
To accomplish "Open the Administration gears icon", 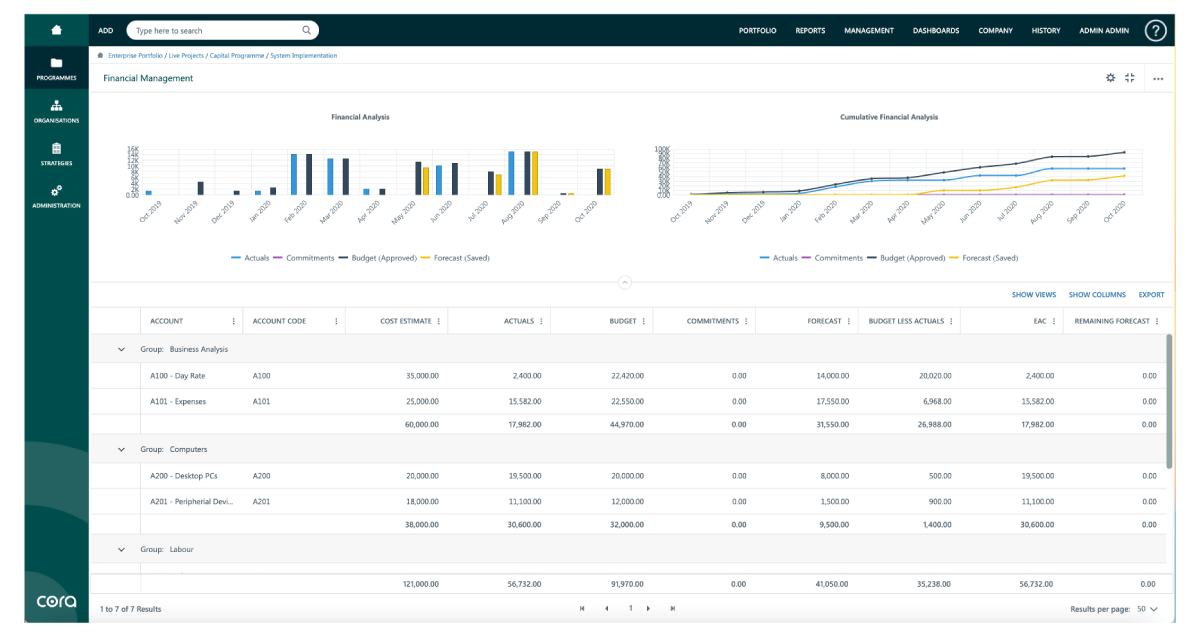I will tap(56, 191).
